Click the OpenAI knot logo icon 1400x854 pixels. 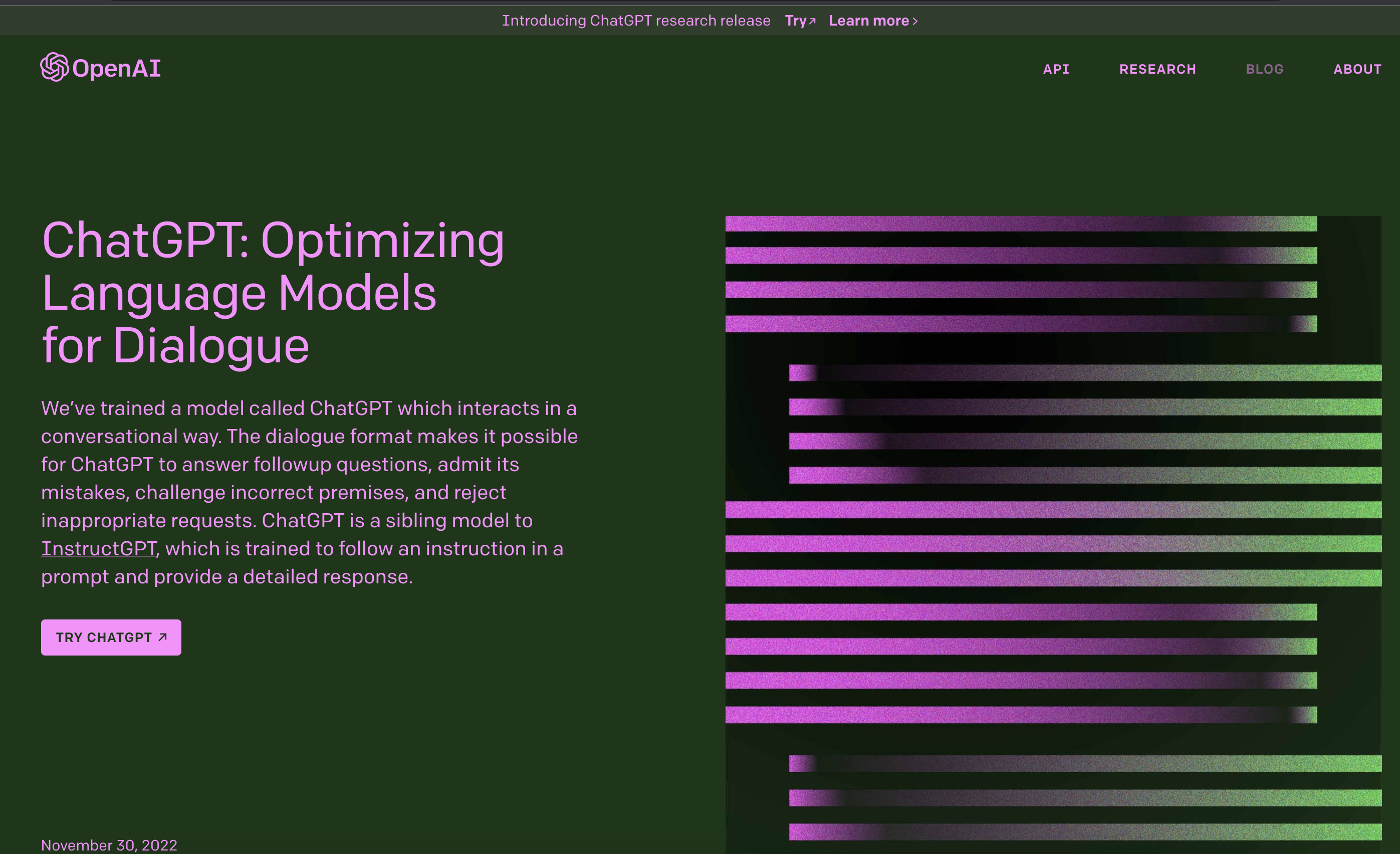55,68
